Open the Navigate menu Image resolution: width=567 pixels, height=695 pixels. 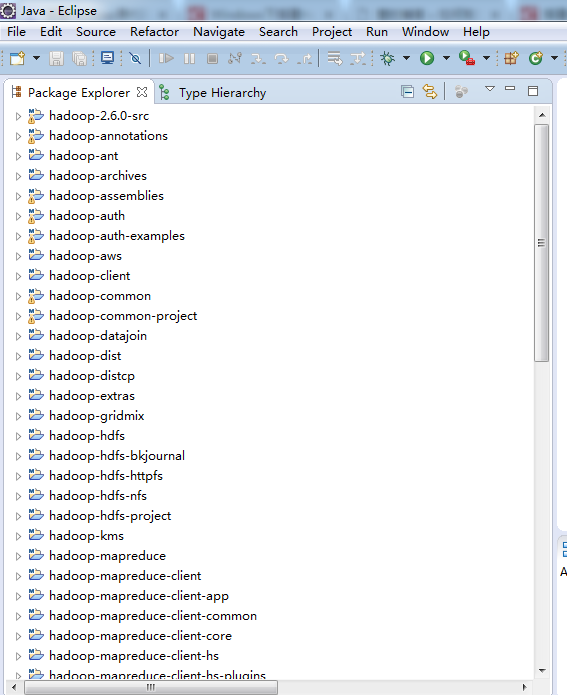pos(219,32)
